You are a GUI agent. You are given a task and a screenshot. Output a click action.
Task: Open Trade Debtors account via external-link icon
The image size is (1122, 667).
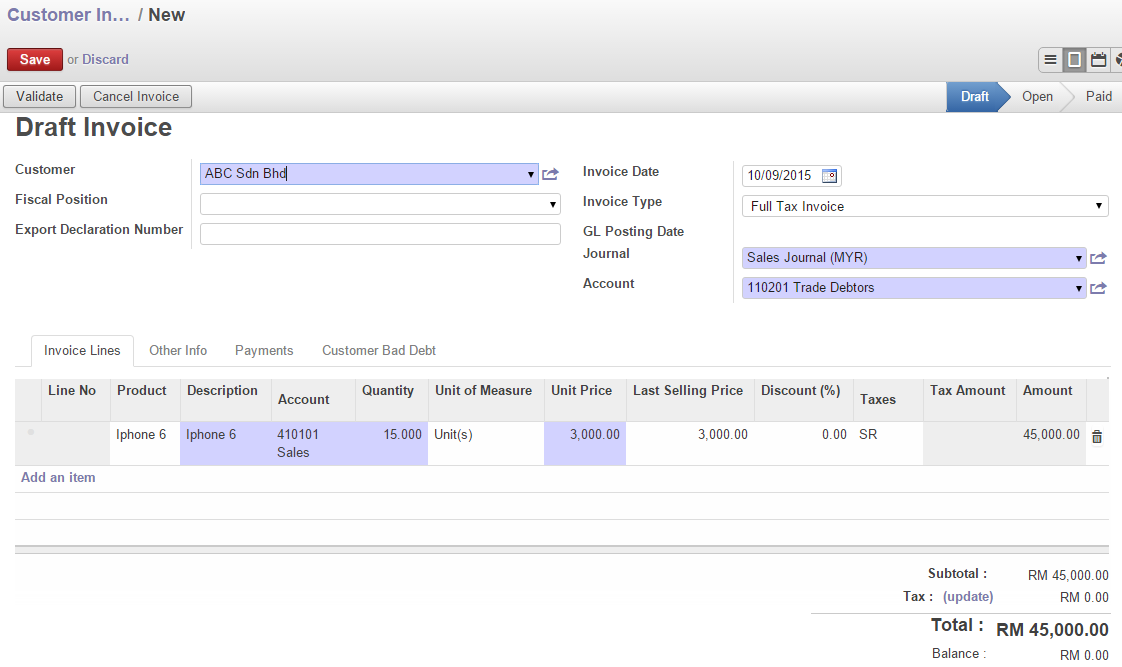tap(1098, 287)
